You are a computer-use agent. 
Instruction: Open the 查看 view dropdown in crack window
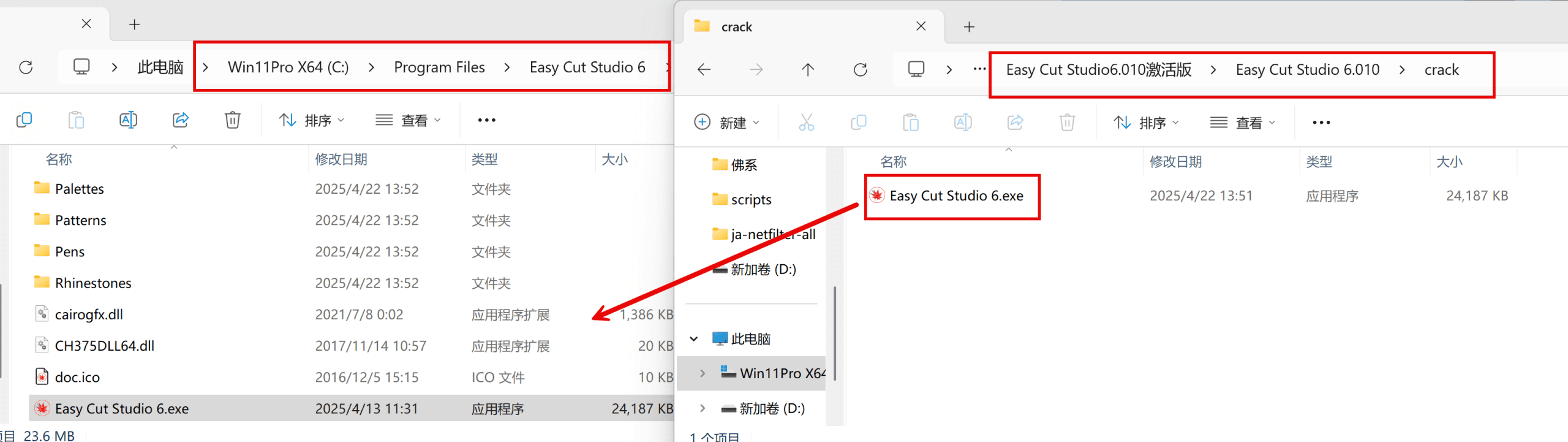(1243, 123)
